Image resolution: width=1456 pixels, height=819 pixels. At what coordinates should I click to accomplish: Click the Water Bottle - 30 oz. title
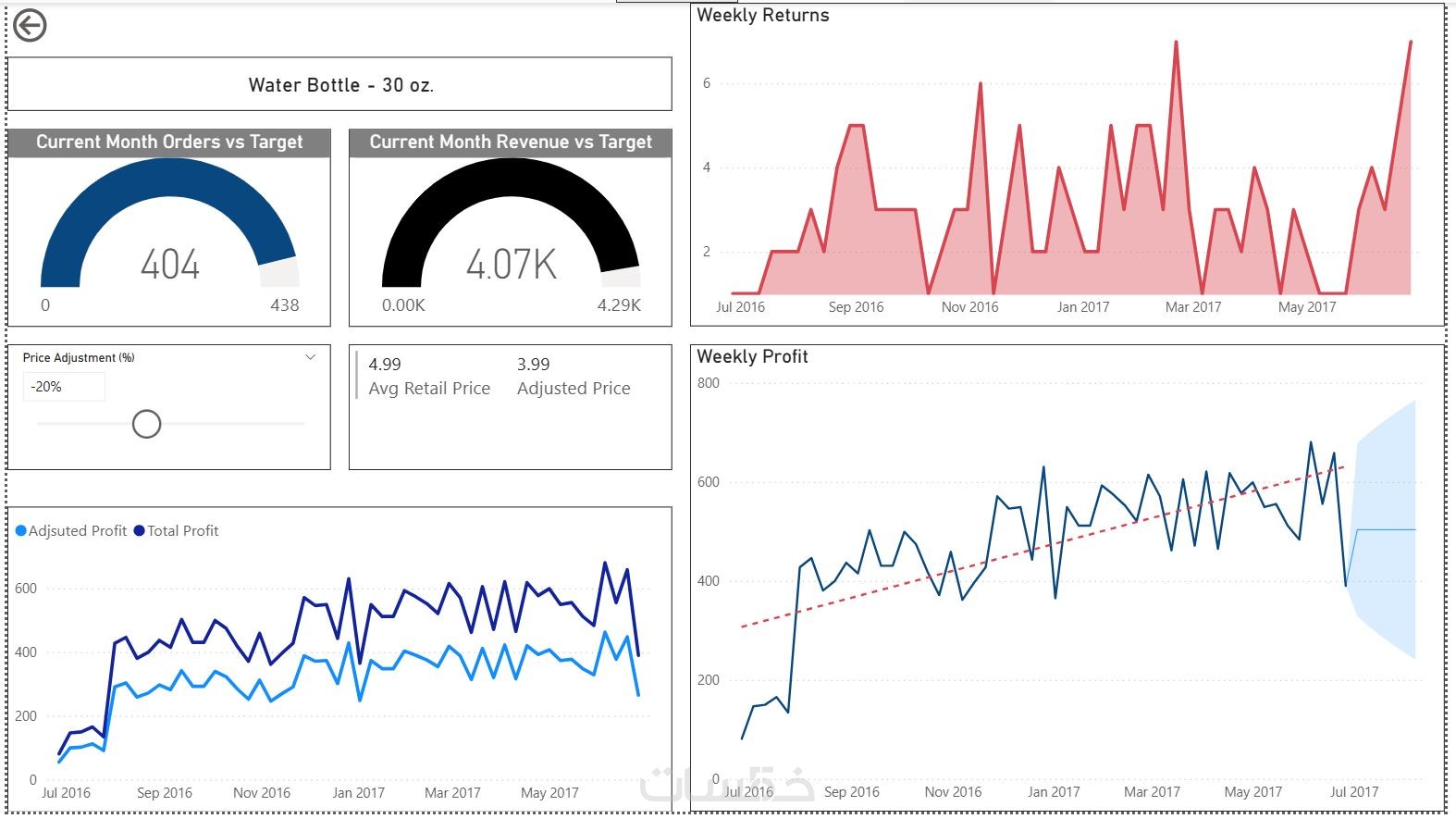340,85
